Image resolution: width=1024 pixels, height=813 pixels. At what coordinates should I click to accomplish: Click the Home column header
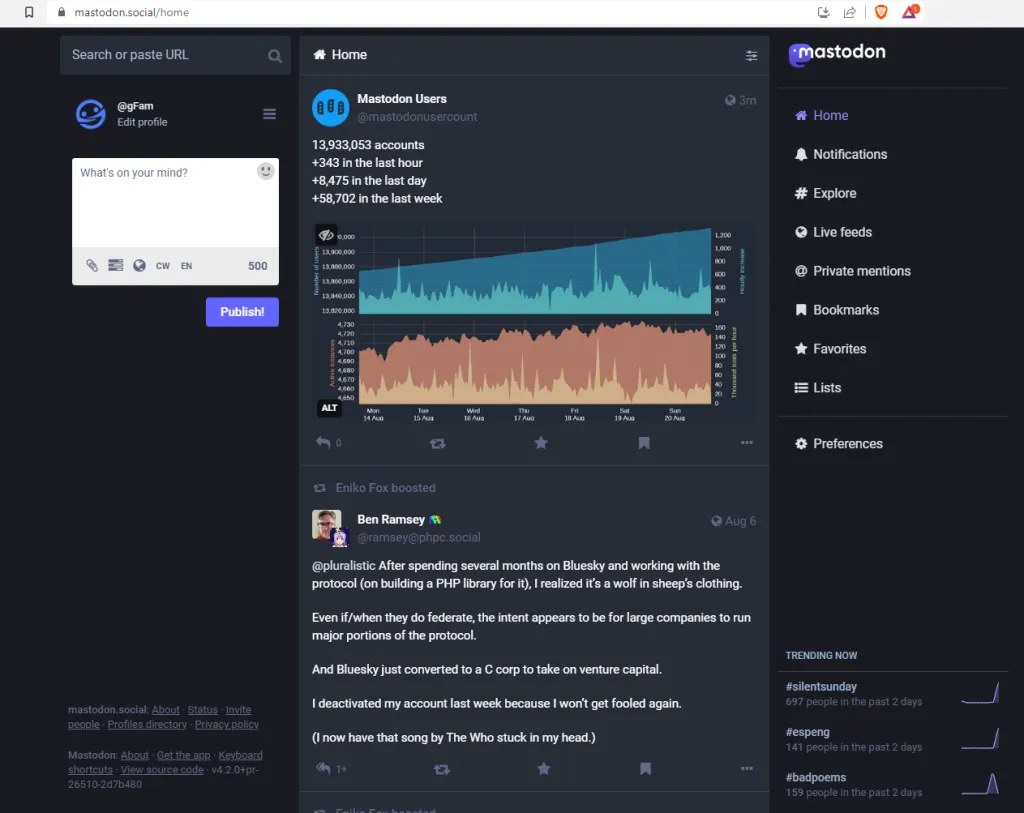point(340,55)
